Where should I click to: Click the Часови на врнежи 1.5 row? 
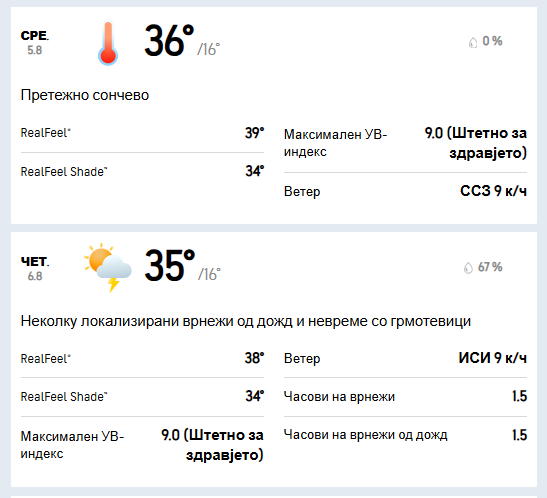tap(405, 397)
